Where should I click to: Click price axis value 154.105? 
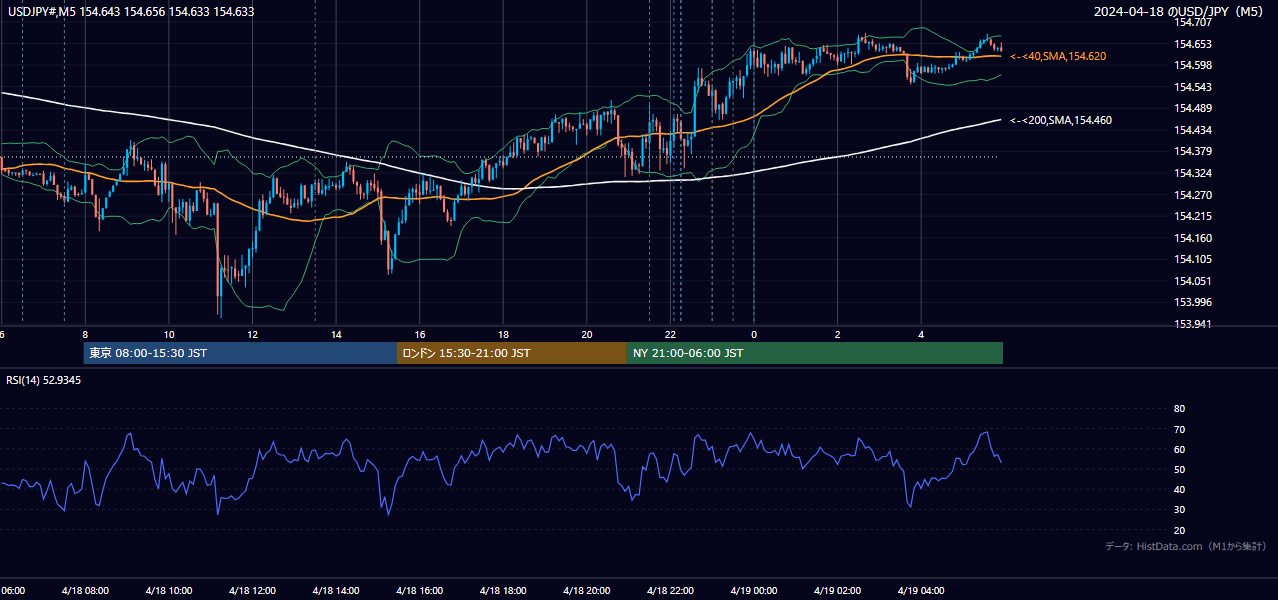pyautogui.click(x=1192, y=259)
